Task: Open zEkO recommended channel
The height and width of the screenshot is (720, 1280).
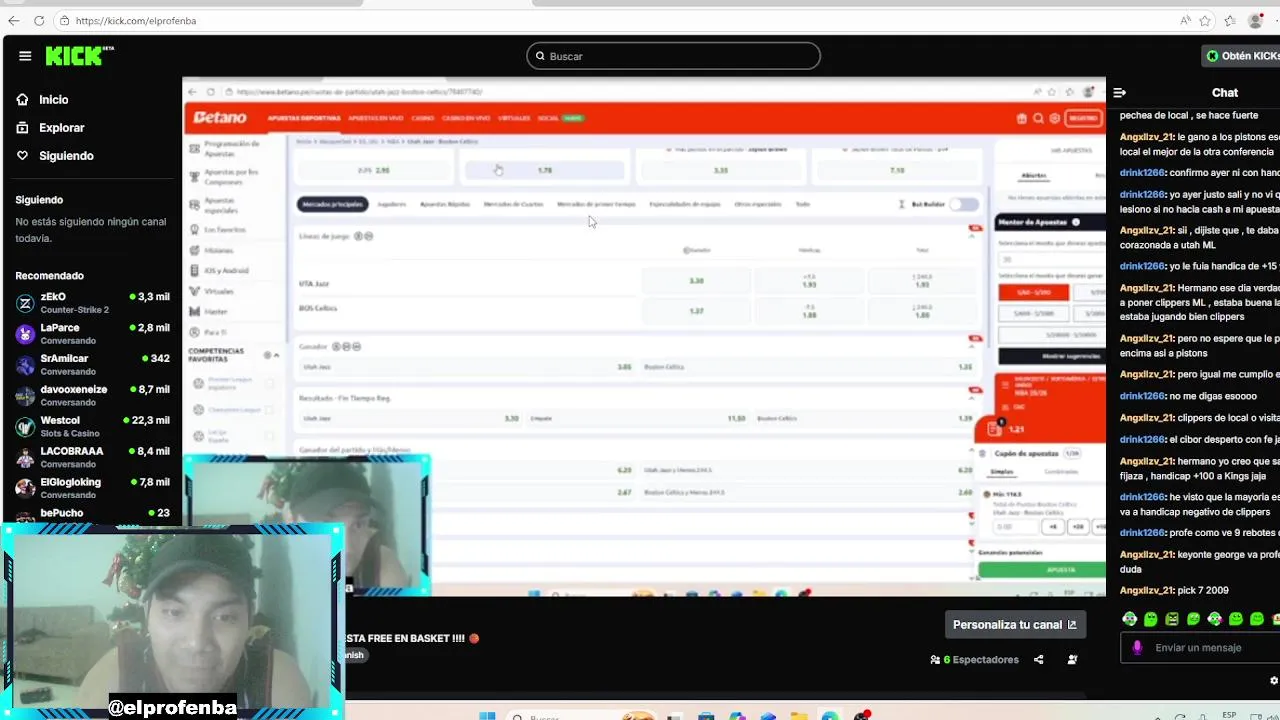Action: click(91, 302)
